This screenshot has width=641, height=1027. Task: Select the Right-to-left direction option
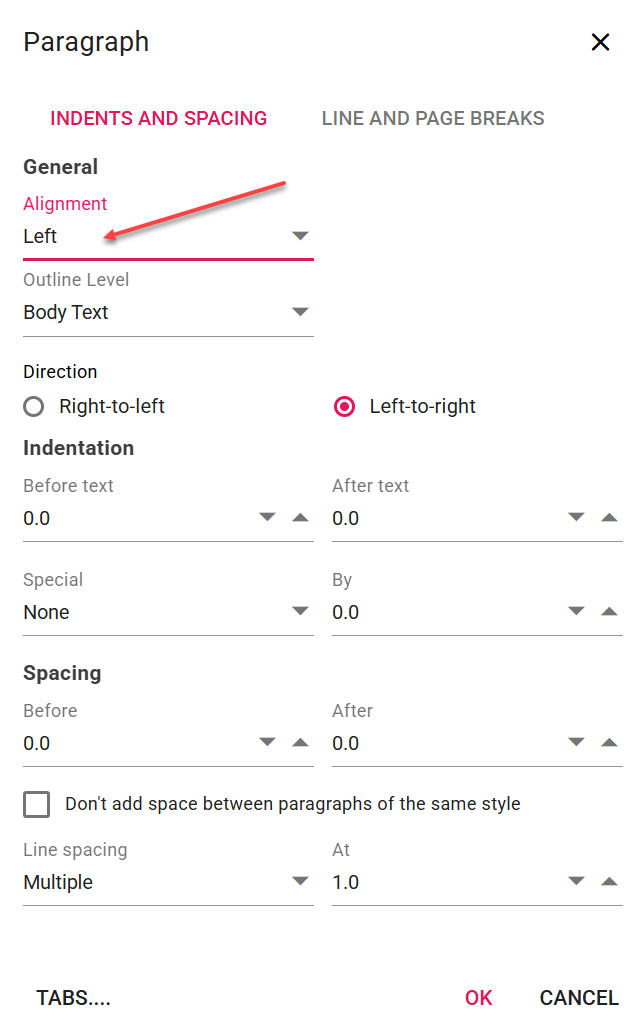[x=35, y=407]
